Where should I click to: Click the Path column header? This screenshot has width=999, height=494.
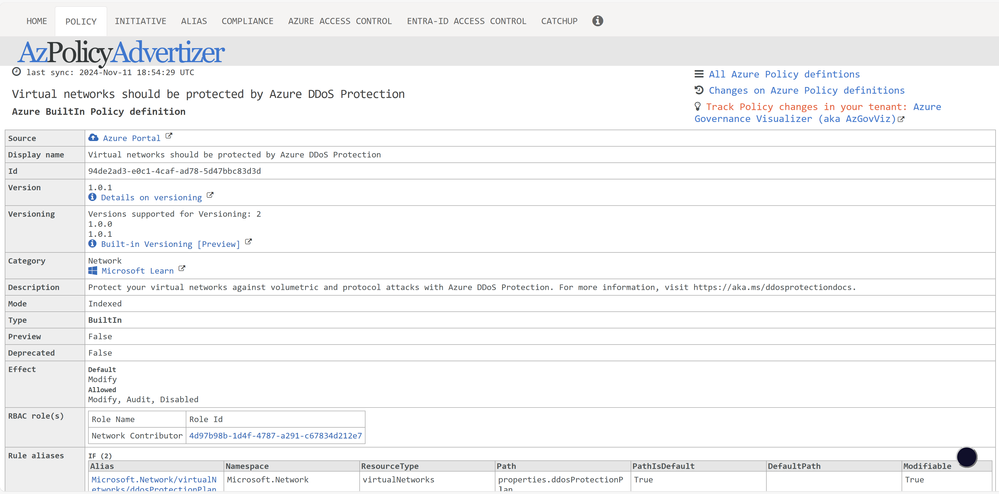563,466
